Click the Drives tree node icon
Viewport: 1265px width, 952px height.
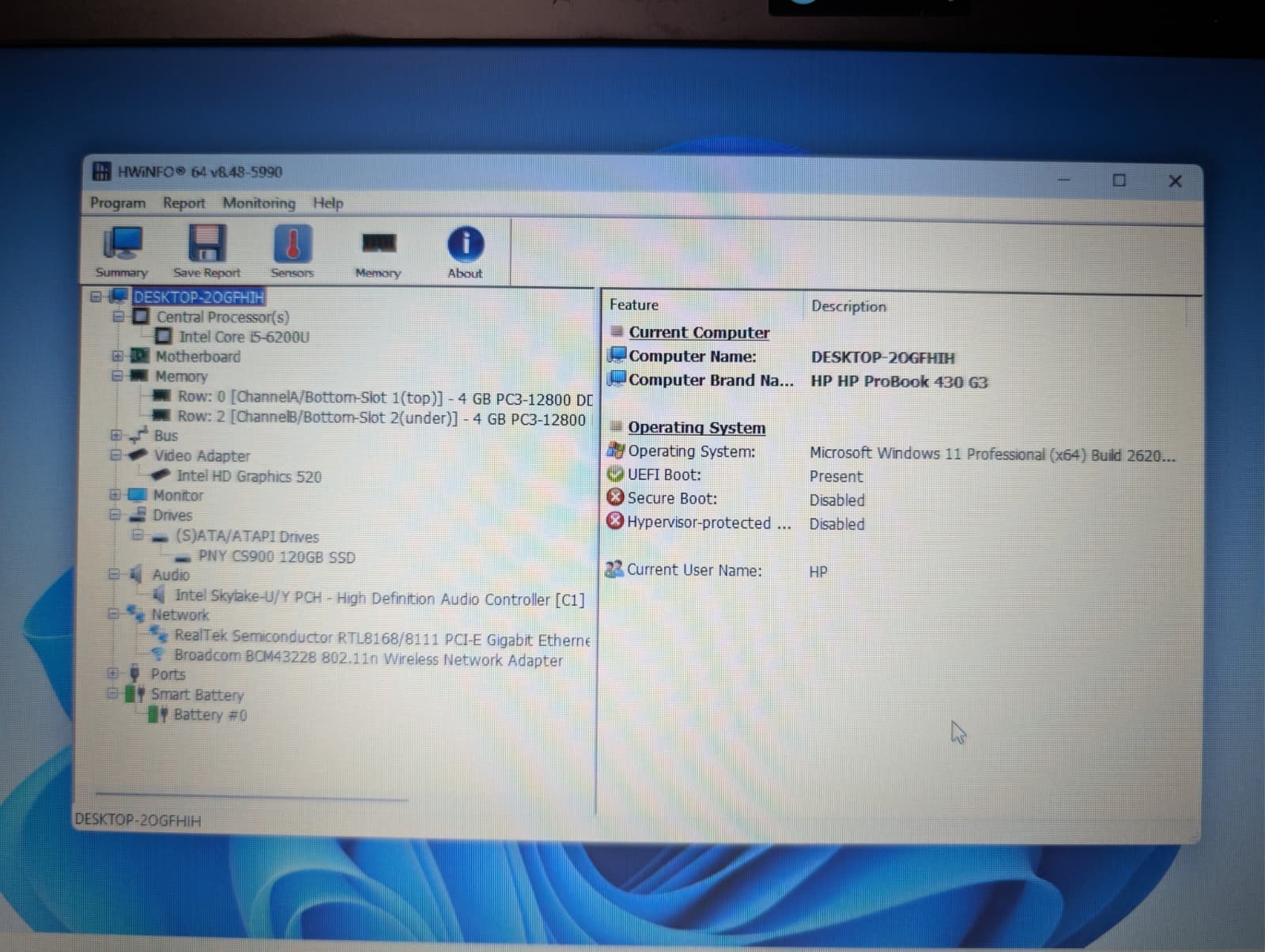point(138,515)
